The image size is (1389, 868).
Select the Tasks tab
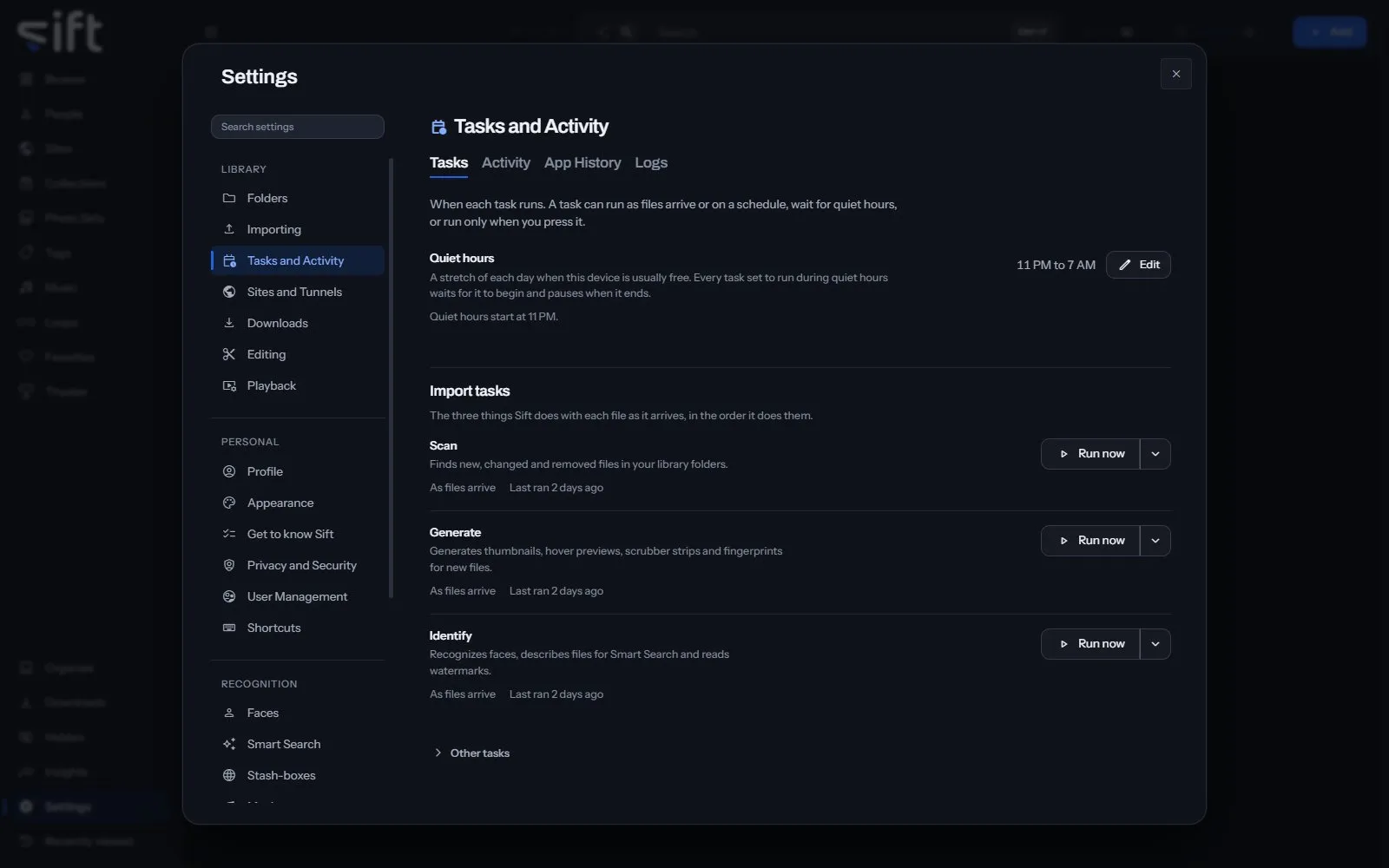(449, 163)
